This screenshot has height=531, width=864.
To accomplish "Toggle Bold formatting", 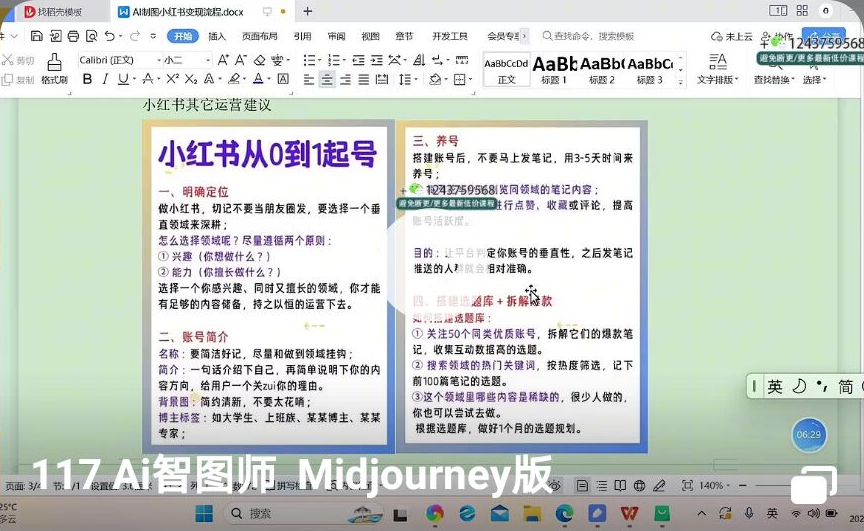I will (x=86, y=79).
